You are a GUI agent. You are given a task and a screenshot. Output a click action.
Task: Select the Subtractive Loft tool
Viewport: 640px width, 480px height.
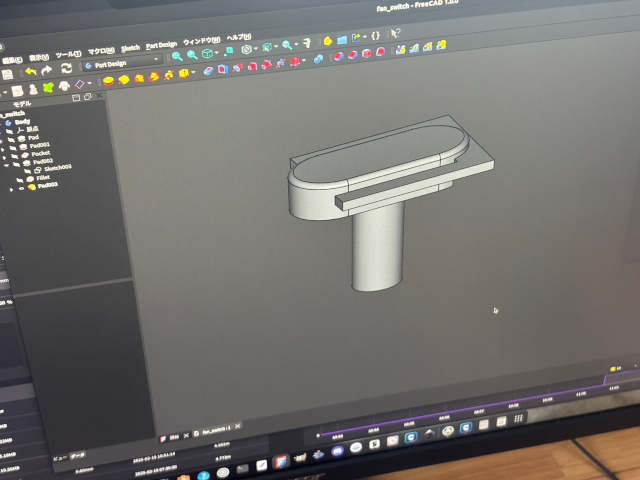coord(252,66)
